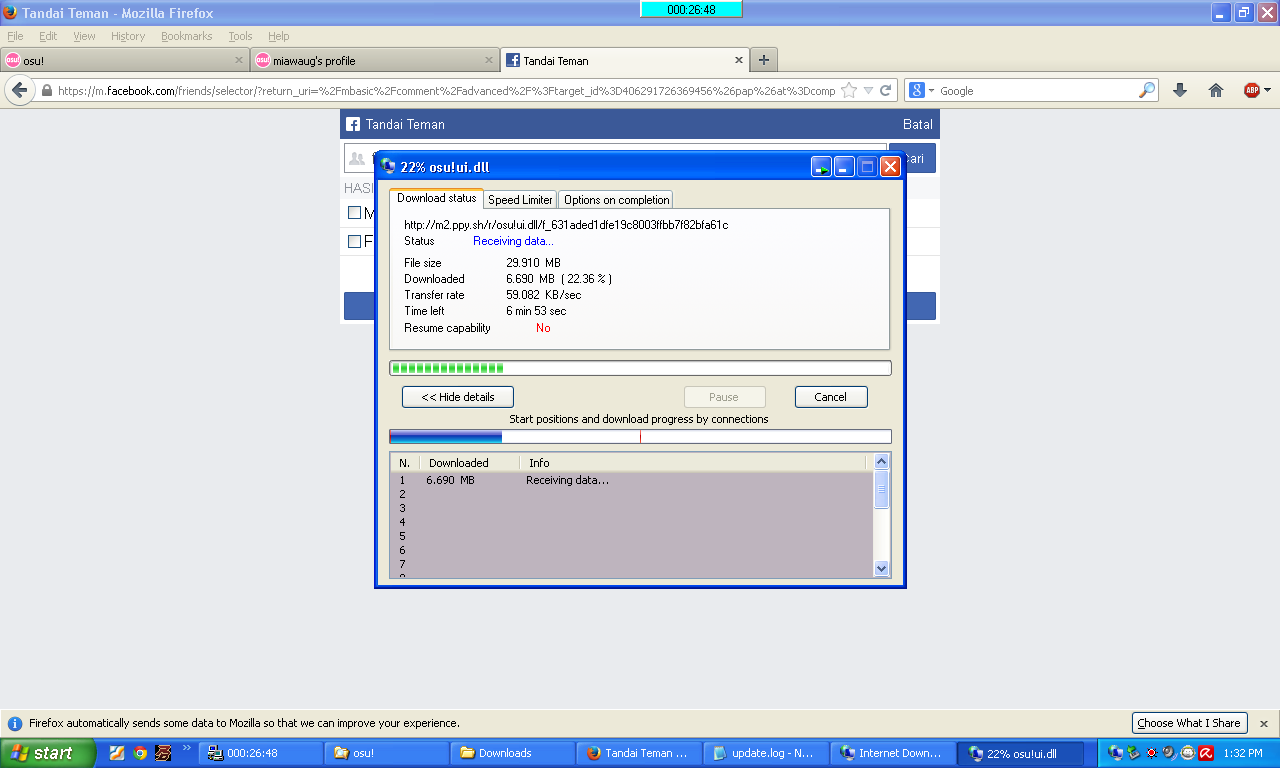The height and width of the screenshot is (768, 1280).
Task: Click the people icon in the Facebook search field
Action: (357, 158)
